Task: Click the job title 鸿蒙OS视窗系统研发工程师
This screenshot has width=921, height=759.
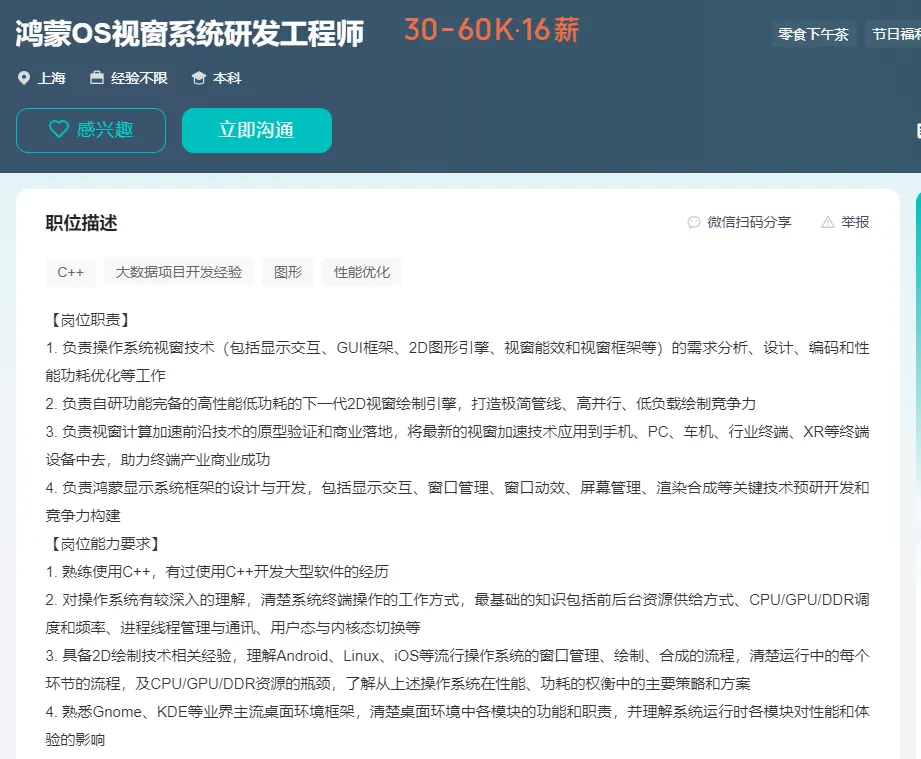Action: pyautogui.click(x=189, y=33)
